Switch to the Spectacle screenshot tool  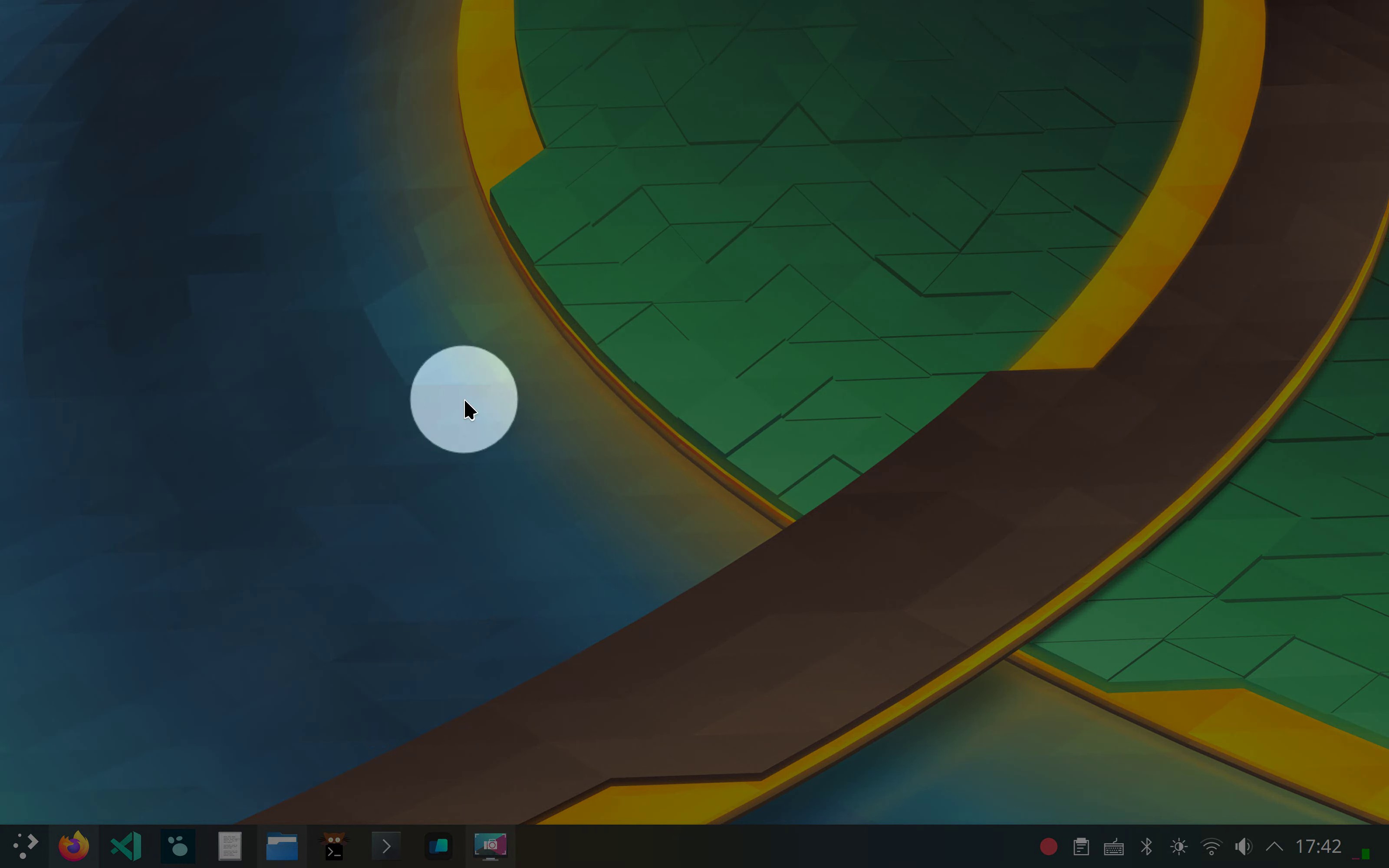coord(490,846)
